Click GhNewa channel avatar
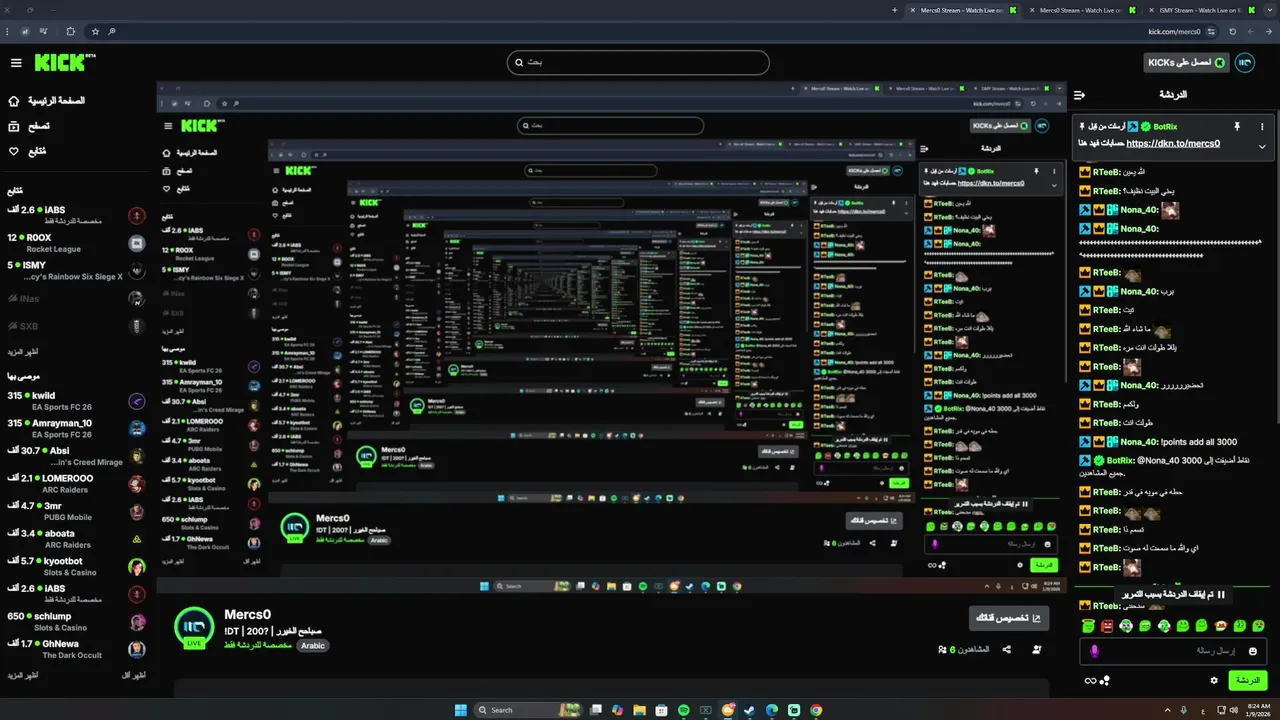Image resolution: width=1280 pixels, height=720 pixels. (x=137, y=649)
